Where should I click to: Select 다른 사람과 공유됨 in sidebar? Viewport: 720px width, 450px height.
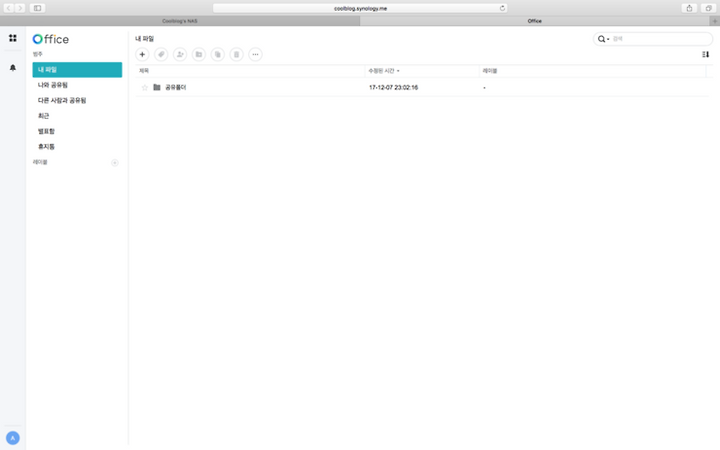[77, 100]
